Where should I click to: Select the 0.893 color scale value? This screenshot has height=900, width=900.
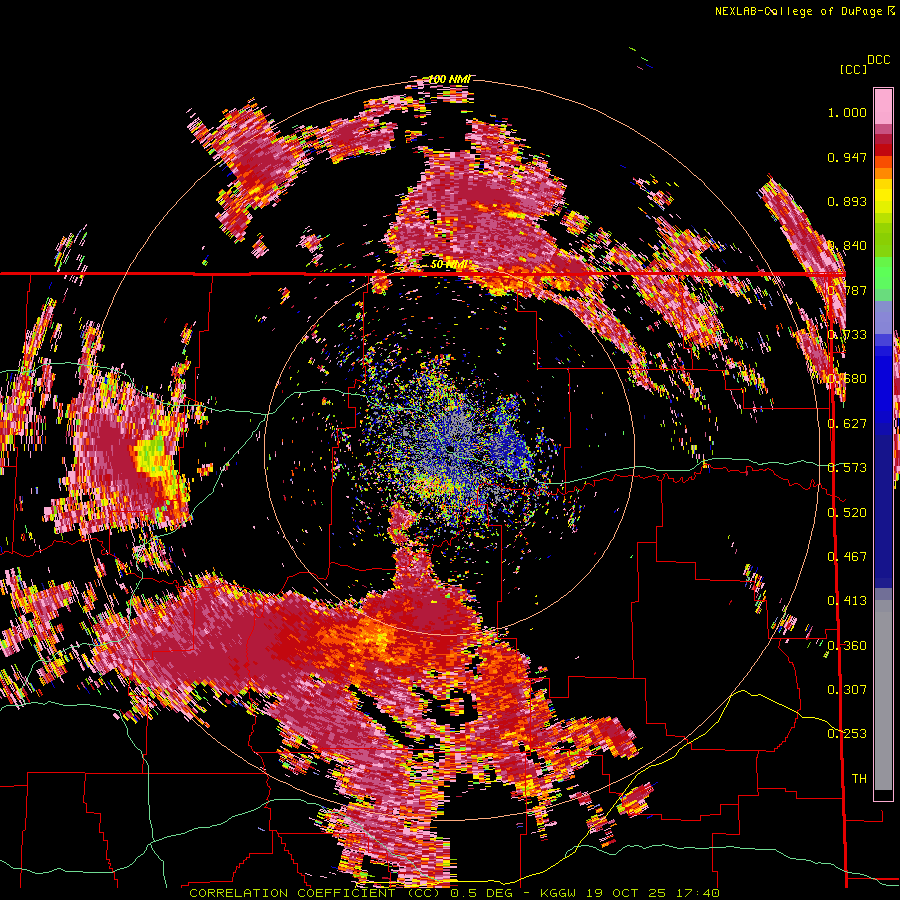(847, 201)
